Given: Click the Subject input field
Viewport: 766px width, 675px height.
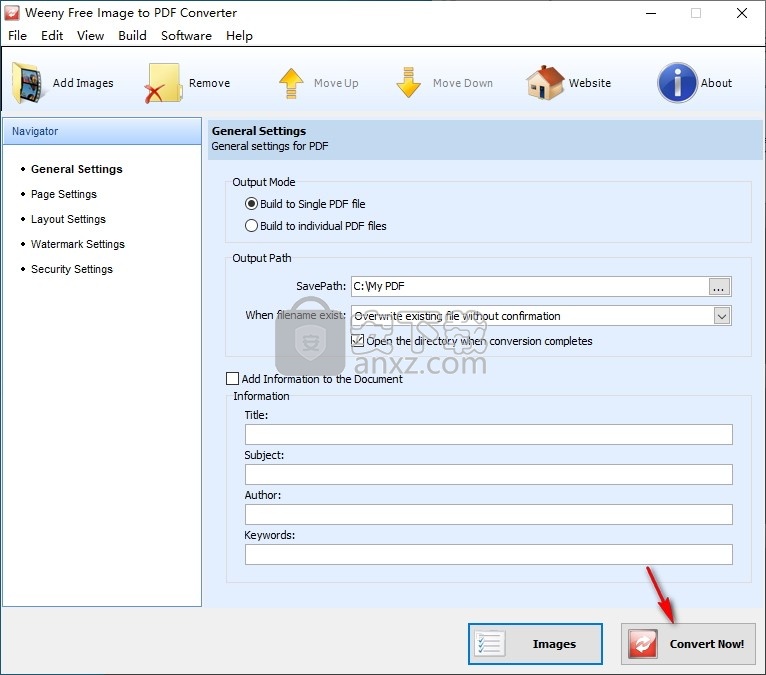Looking at the screenshot, I should point(489,475).
